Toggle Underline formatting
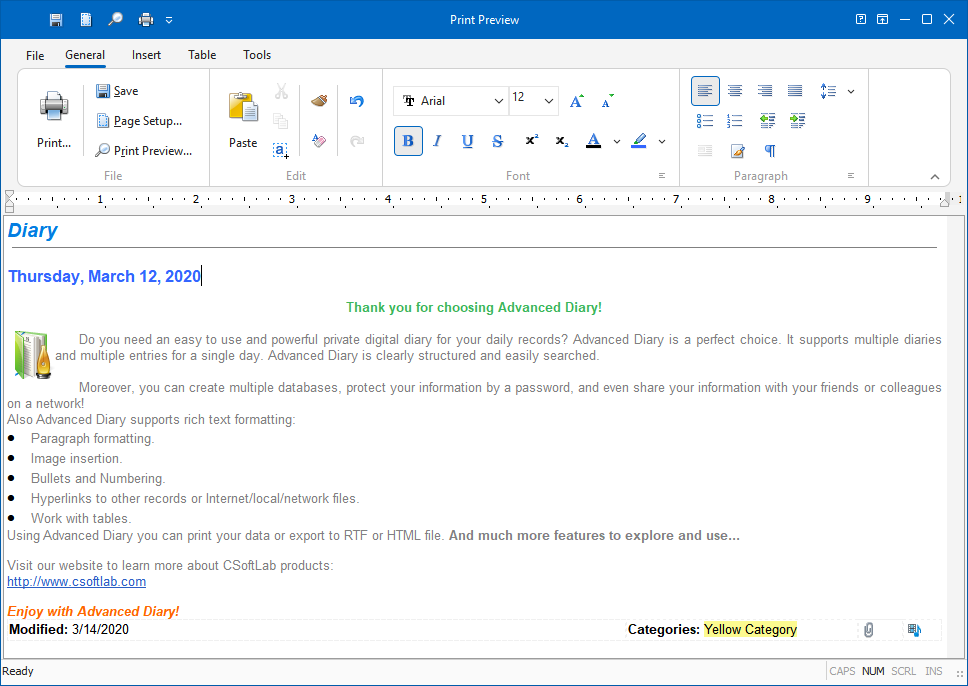 point(468,141)
